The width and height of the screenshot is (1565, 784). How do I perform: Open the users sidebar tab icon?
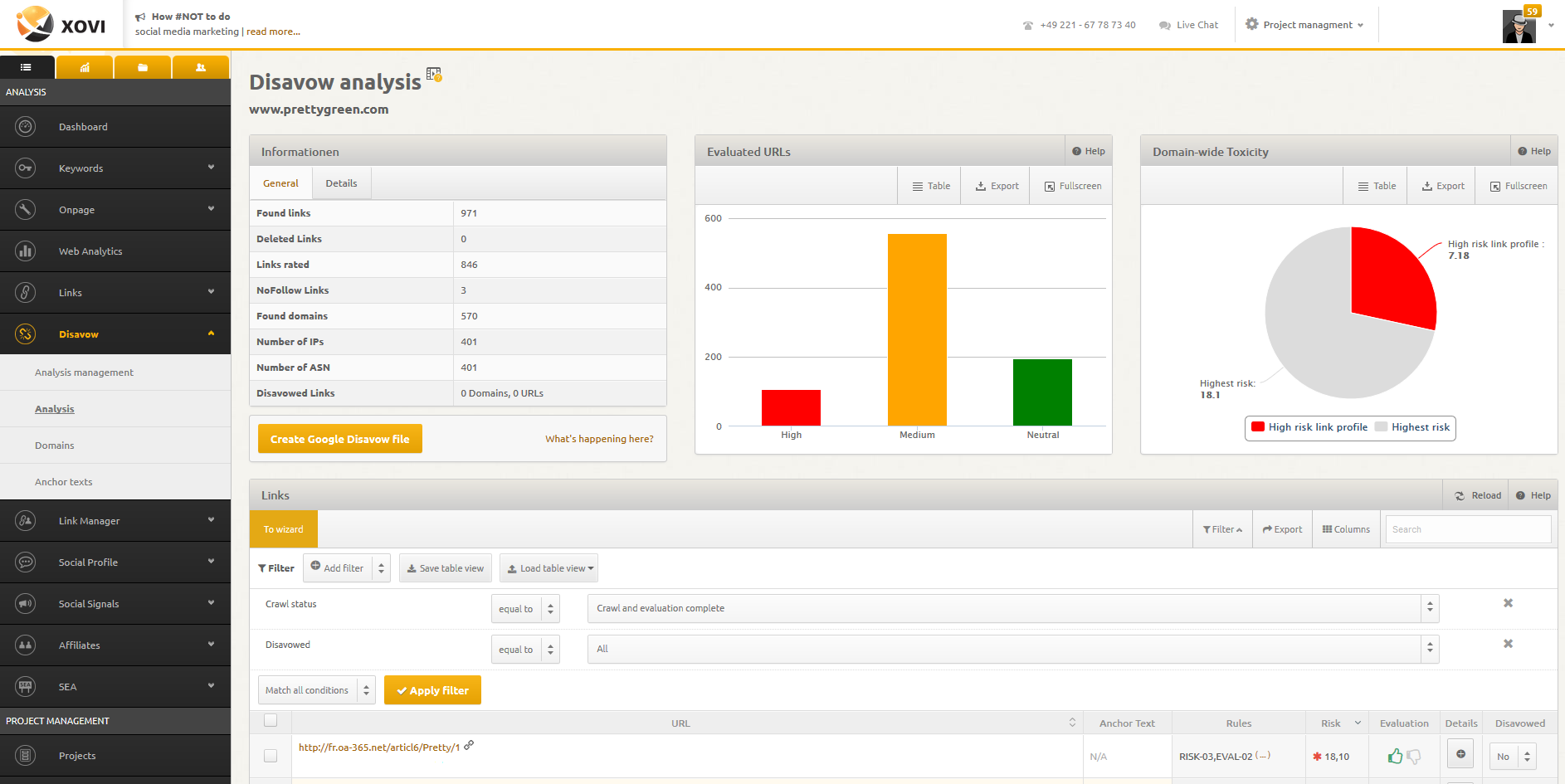[x=201, y=67]
